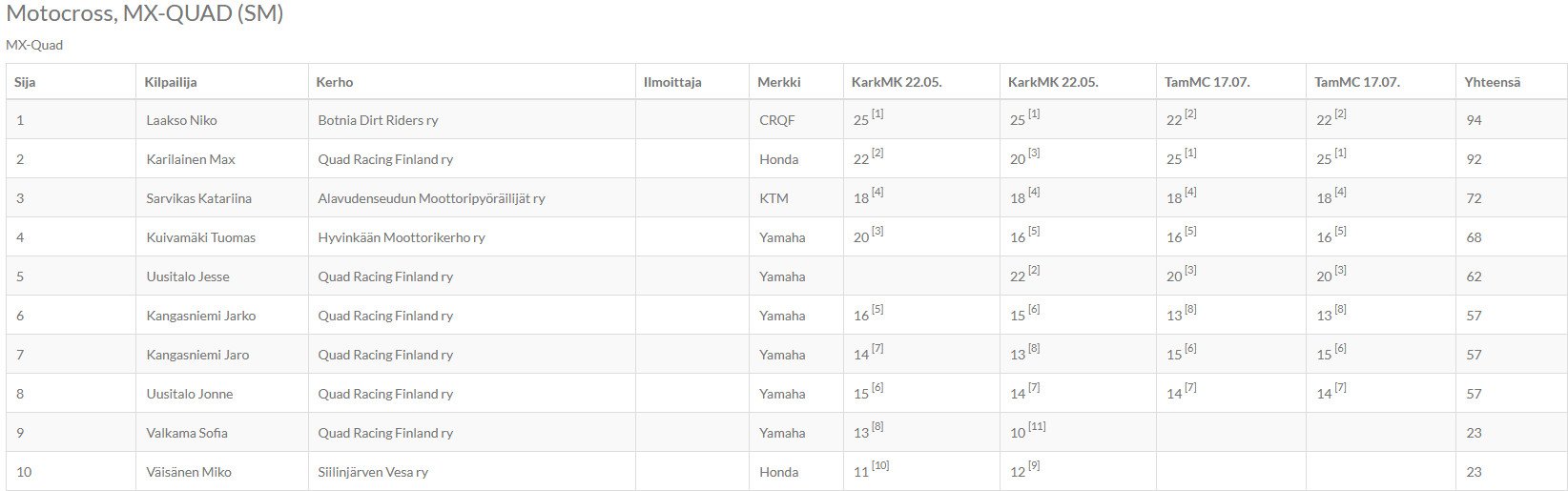Click club Alavudenseudun Moottoripyöräilijät ry

point(431,198)
